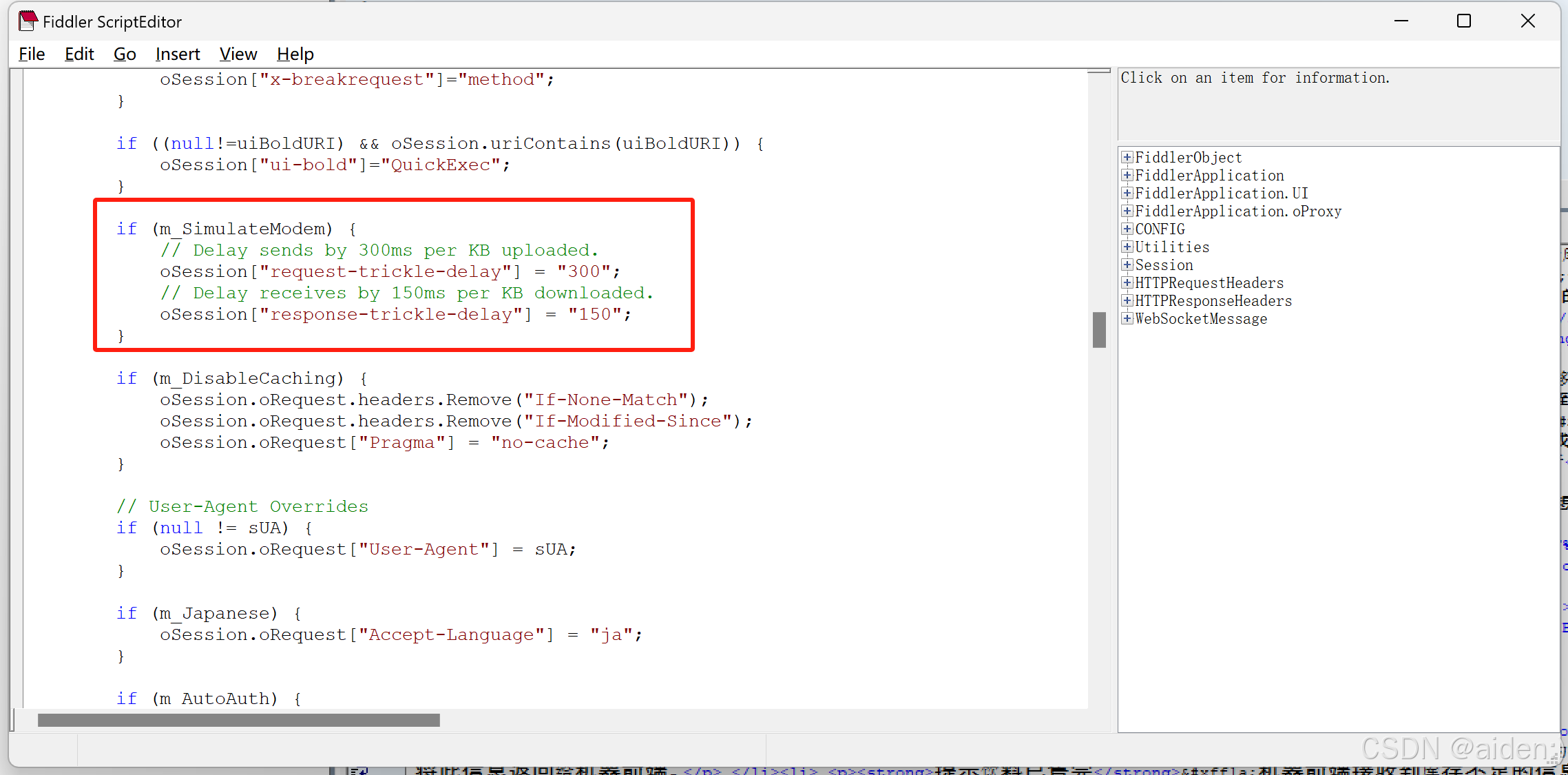Expand the FiddlerObject tree node

tap(1127, 157)
